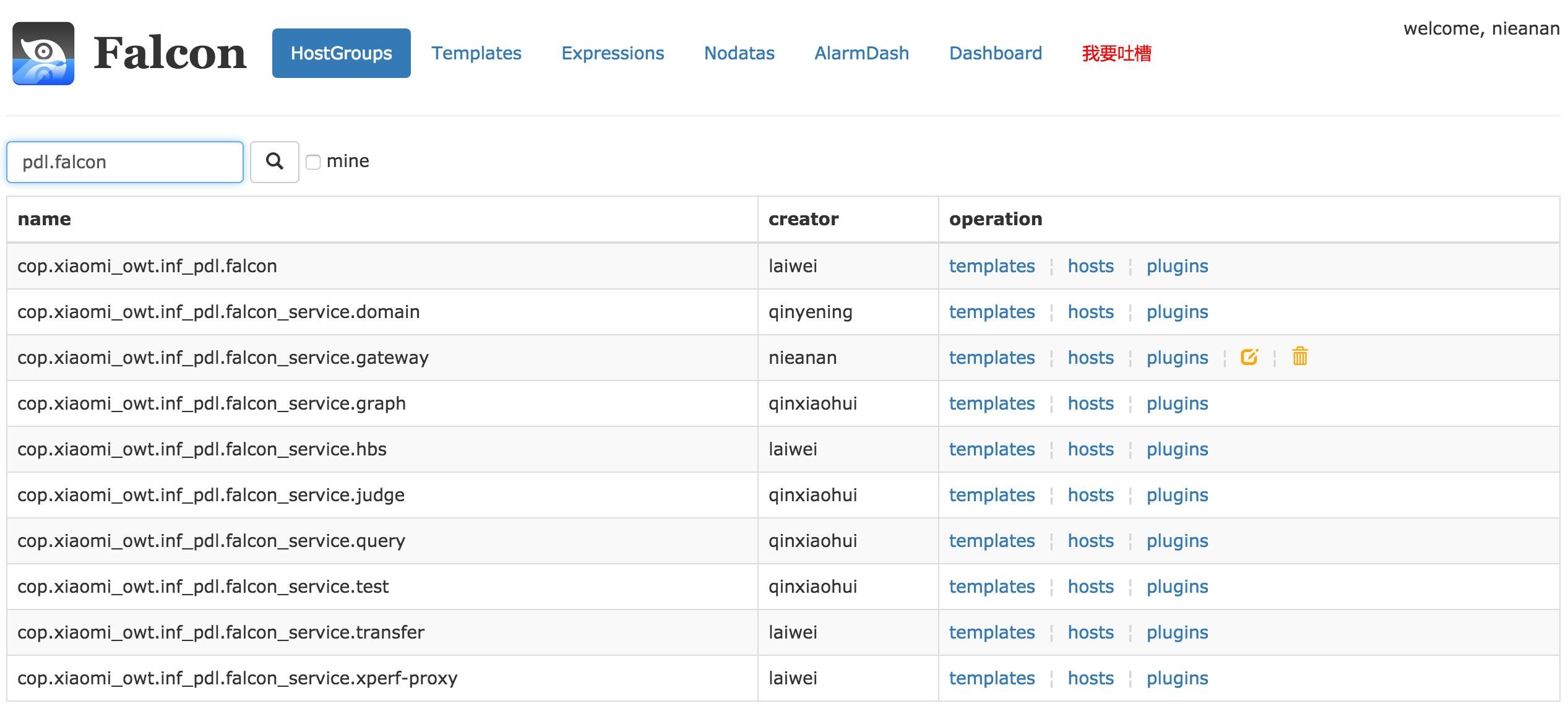This screenshot has width=1568, height=719.
Task: Open plugins for falcon_service.hbs row
Action: pos(1177,449)
